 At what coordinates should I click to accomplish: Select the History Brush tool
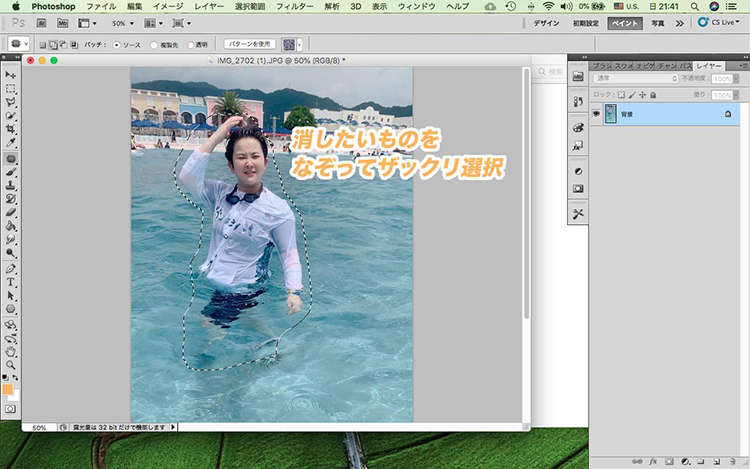tap(11, 199)
